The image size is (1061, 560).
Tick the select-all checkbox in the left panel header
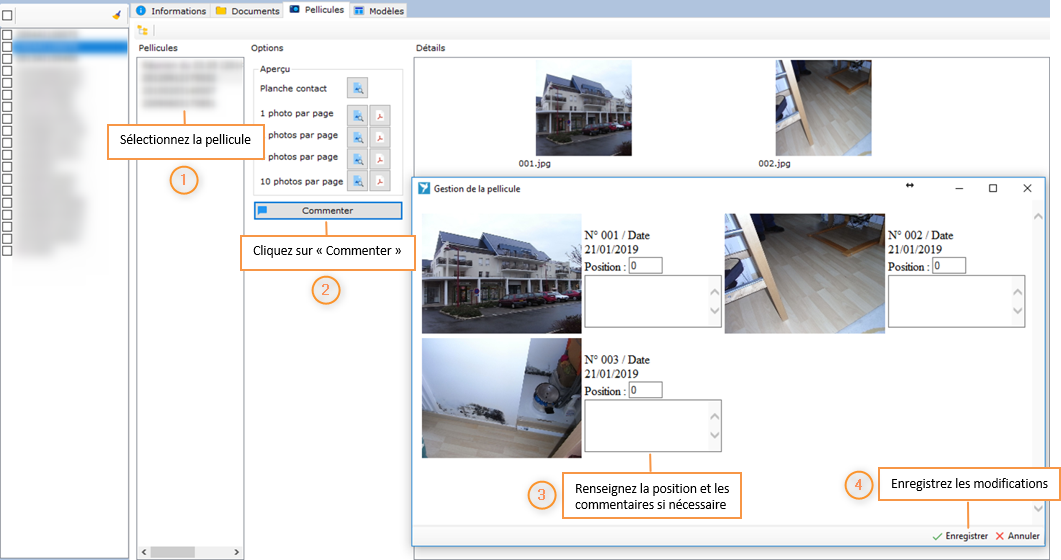point(7,15)
